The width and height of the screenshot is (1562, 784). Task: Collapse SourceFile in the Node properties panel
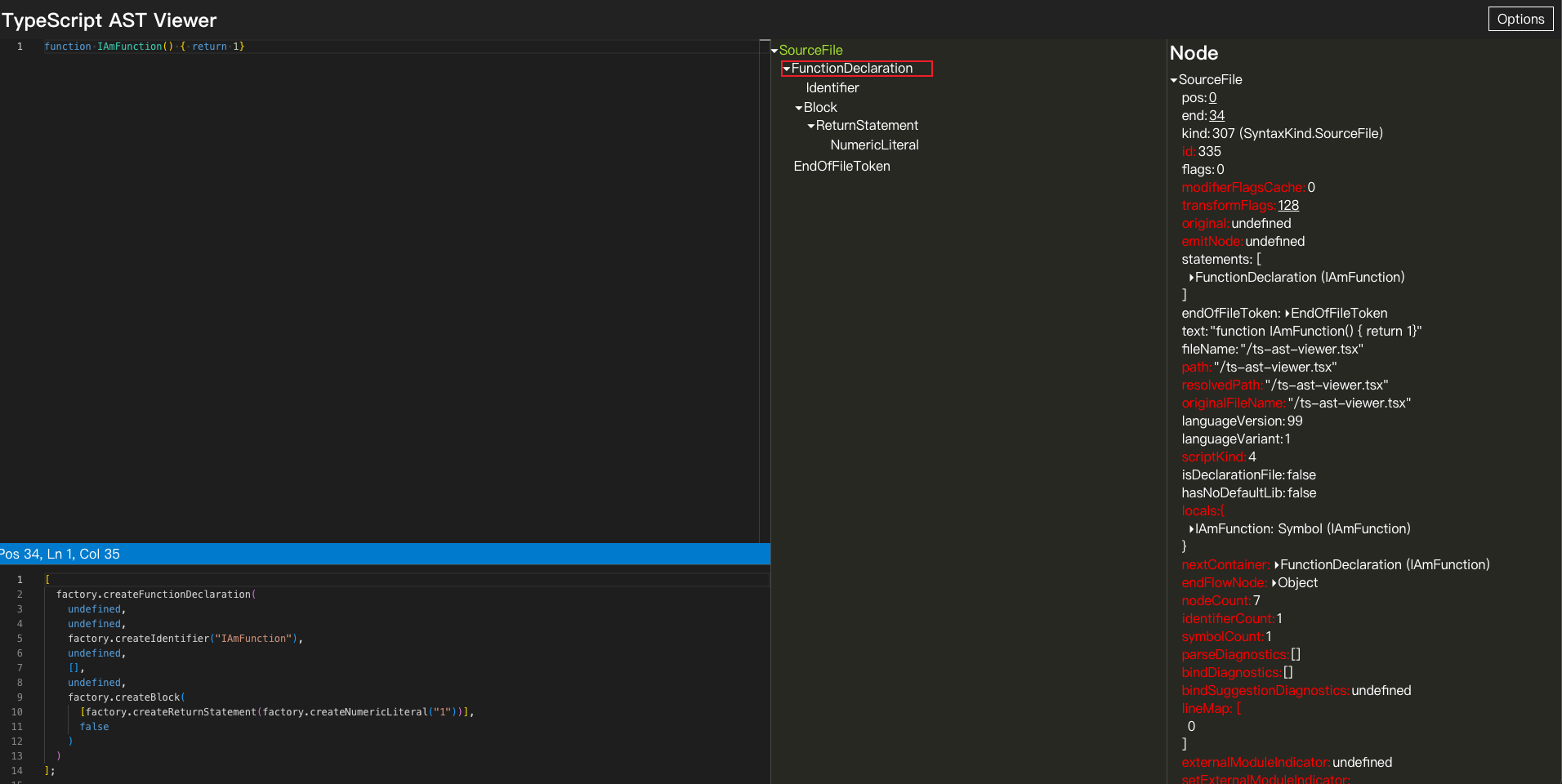click(1174, 80)
